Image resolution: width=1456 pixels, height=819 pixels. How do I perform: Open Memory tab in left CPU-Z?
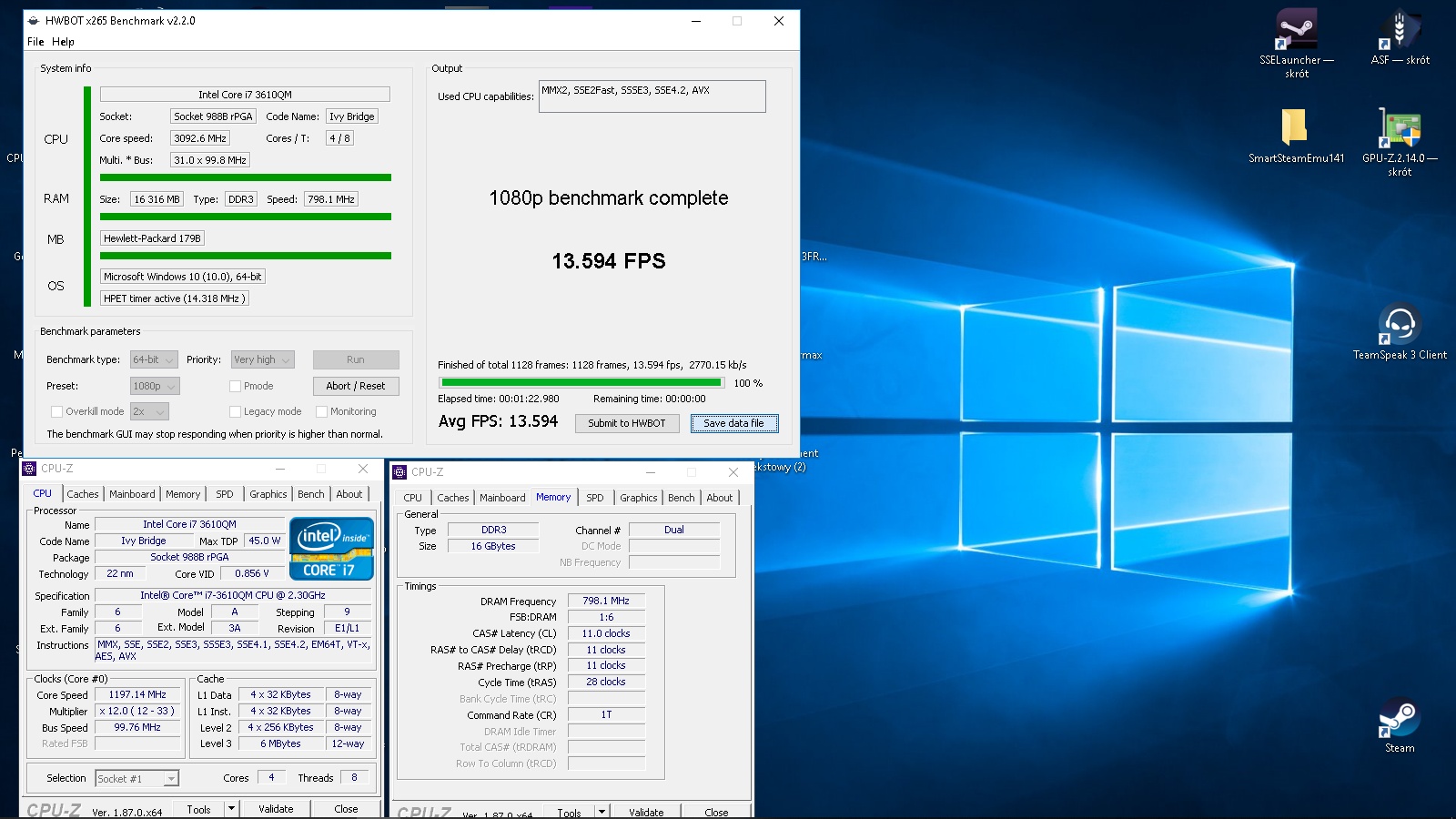pyautogui.click(x=183, y=494)
